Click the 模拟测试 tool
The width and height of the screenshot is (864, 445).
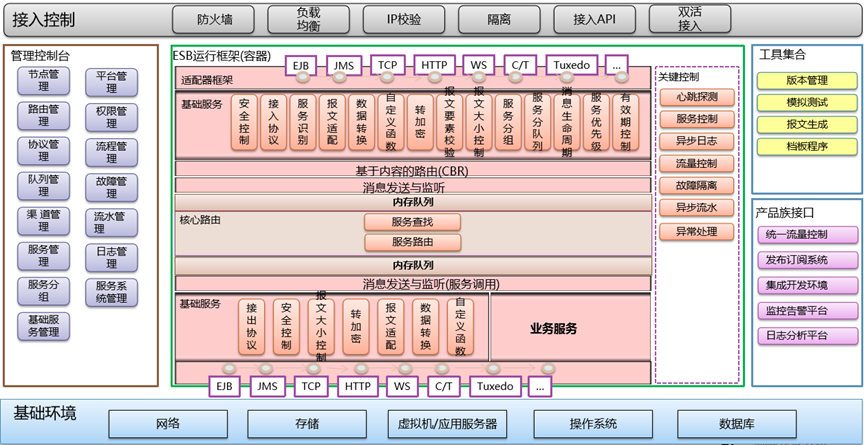click(807, 102)
